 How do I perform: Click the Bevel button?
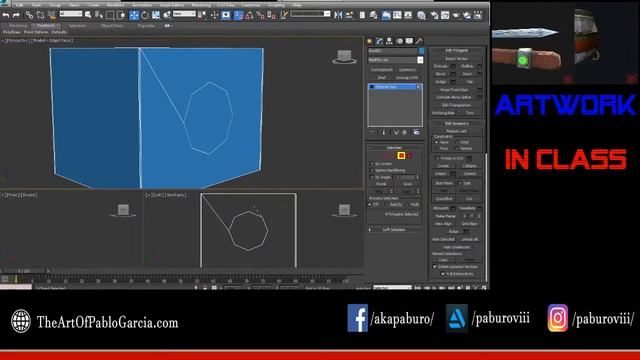click(x=441, y=74)
